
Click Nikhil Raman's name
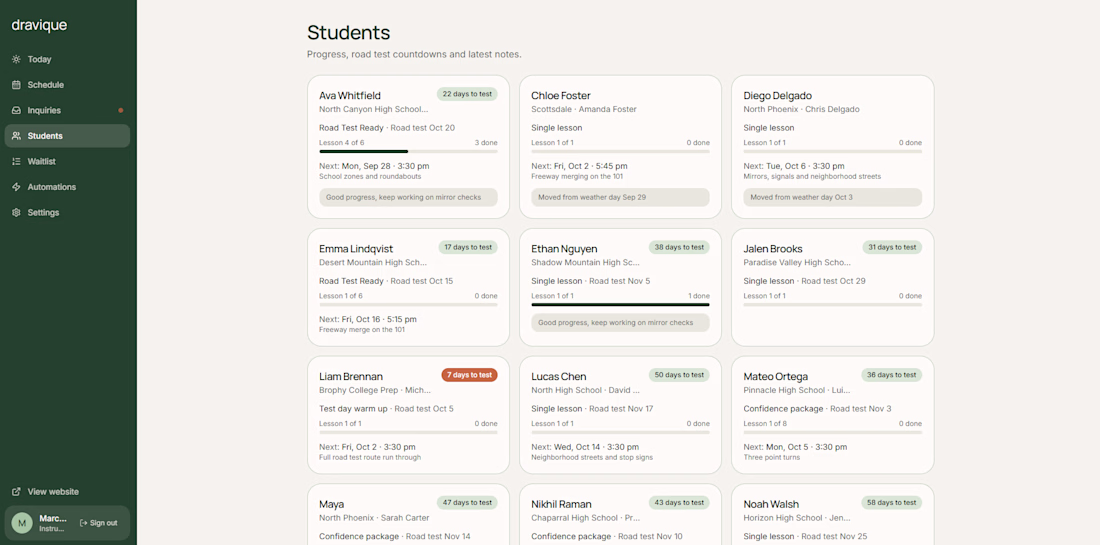[561, 504]
